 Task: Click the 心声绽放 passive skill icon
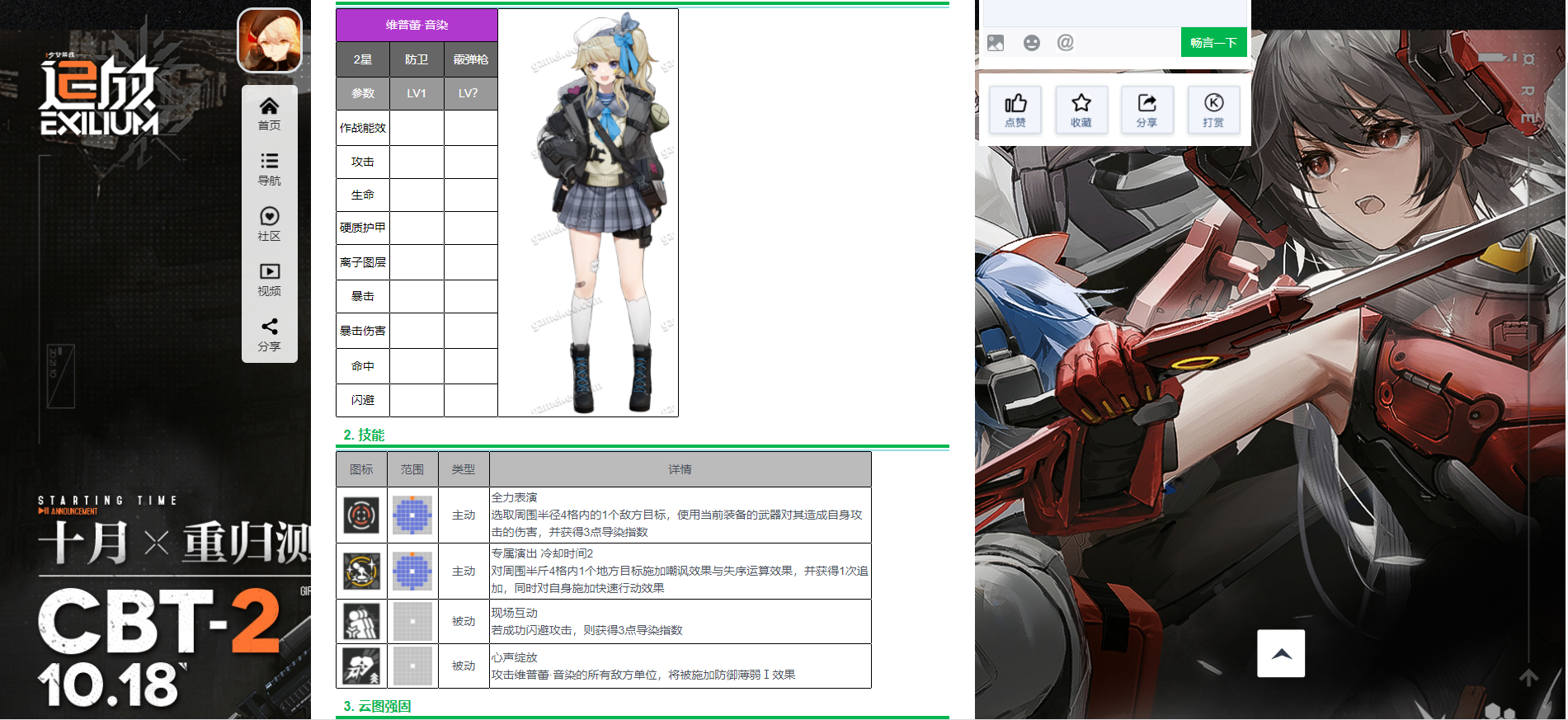coord(361,666)
